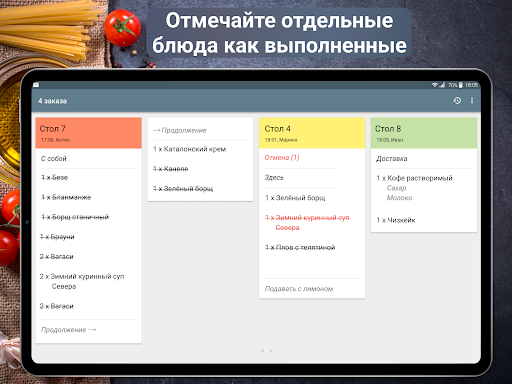Toggle done on '1 x Безе'
Screen dimensions: 512x384
click(54, 177)
